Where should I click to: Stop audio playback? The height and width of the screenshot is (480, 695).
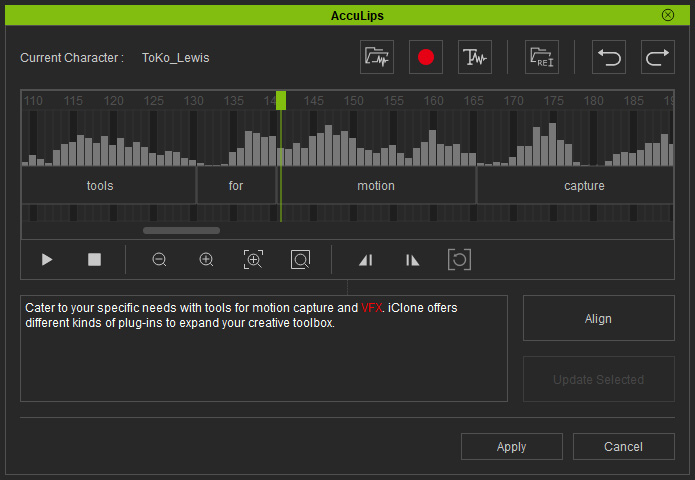pyautogui.click(x=94, y=260)
